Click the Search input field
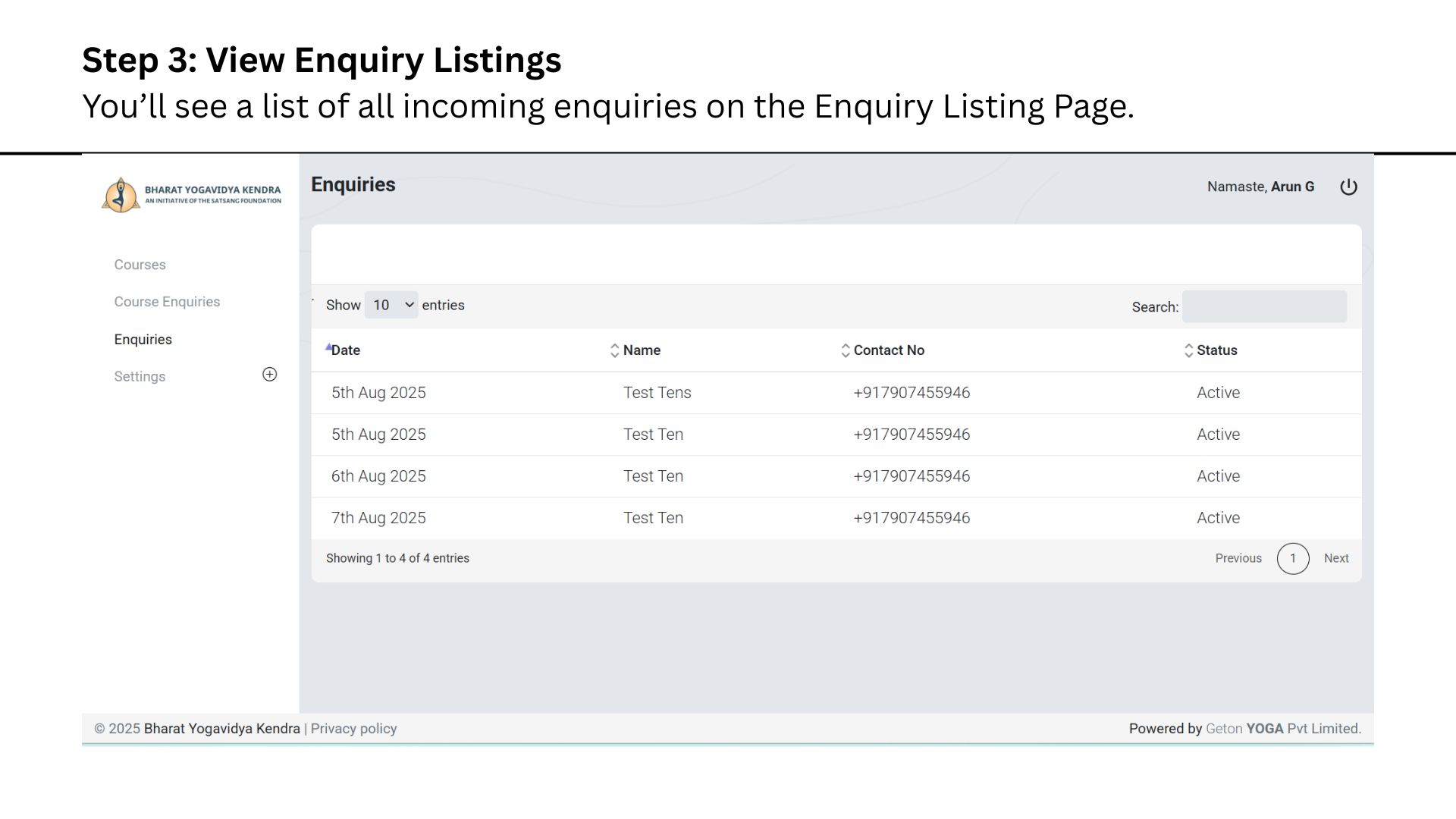The height and width of the screenshot is (819, 1456). (x=1264, y=306)
